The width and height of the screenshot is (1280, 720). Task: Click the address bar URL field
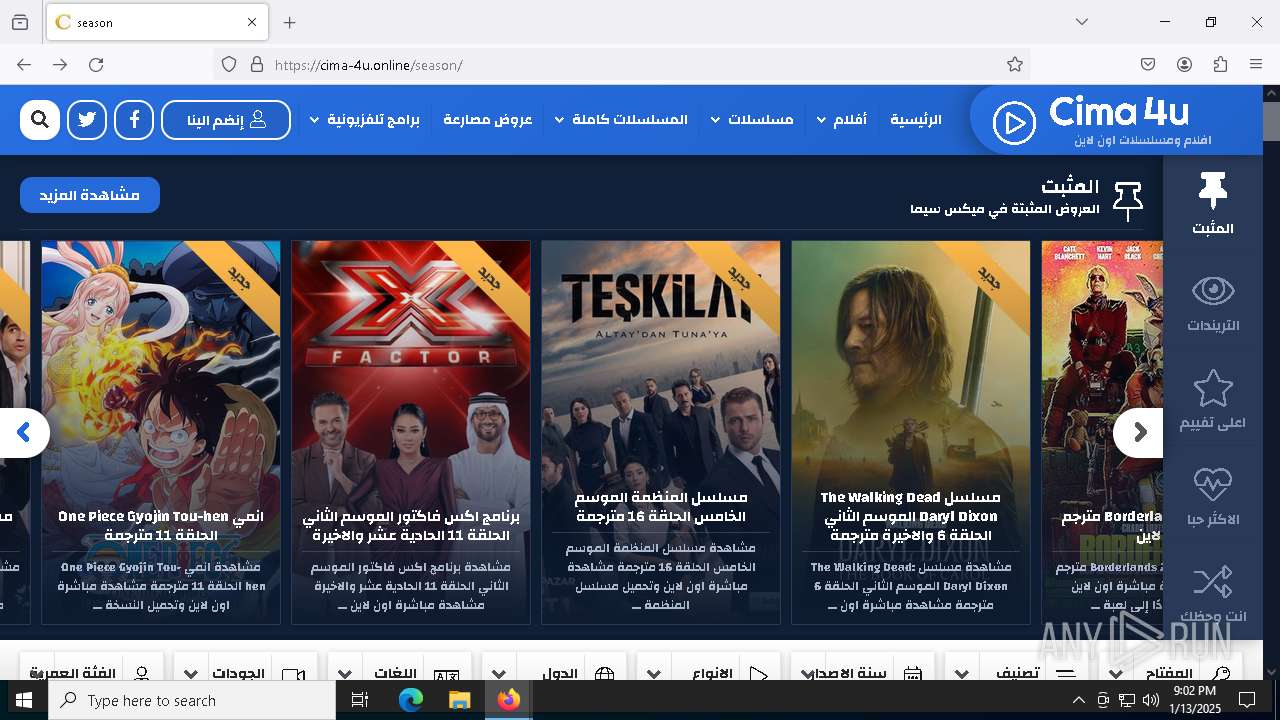(x=620, y=65)
